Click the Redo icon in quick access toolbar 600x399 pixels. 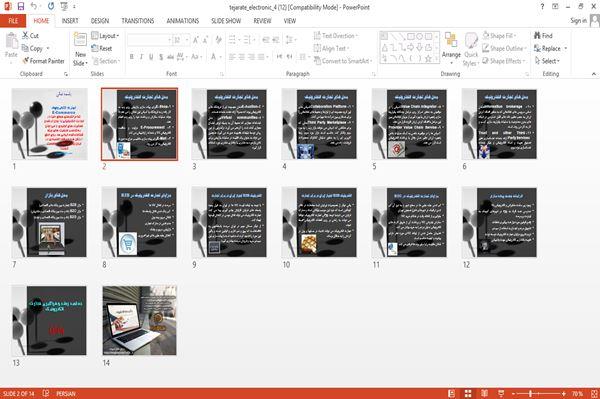point(51,7)
